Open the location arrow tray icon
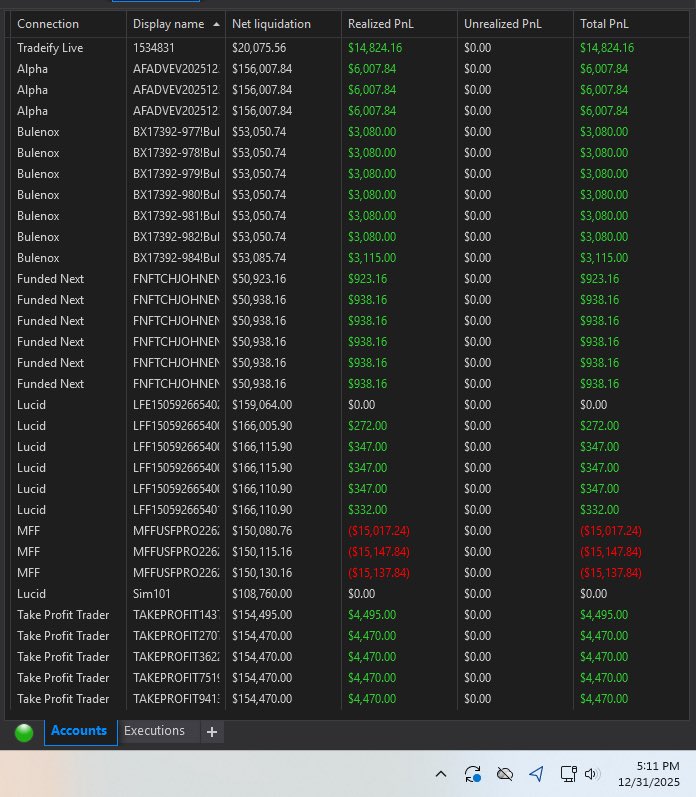Screen dimensions: 696x797 tap(536, 774)
